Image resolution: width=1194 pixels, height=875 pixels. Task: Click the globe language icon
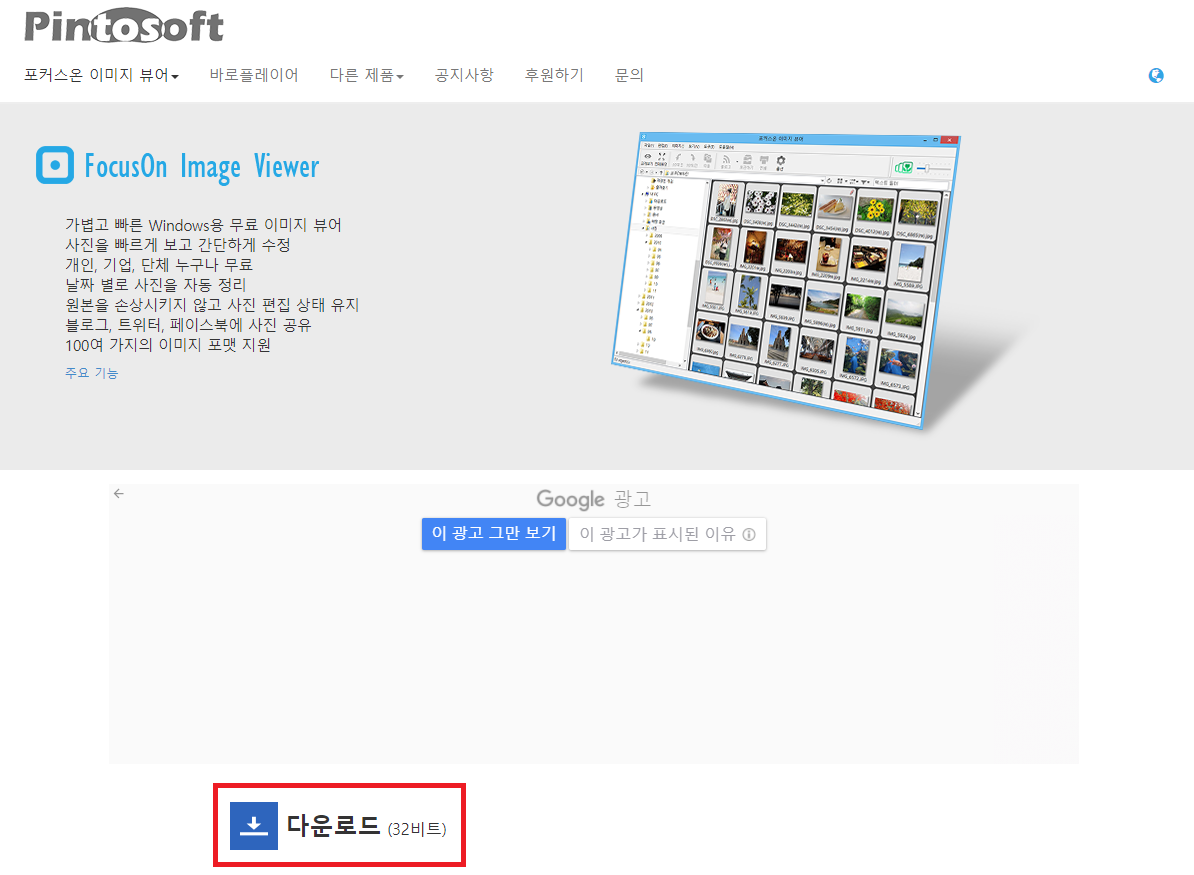point(1155,75)
